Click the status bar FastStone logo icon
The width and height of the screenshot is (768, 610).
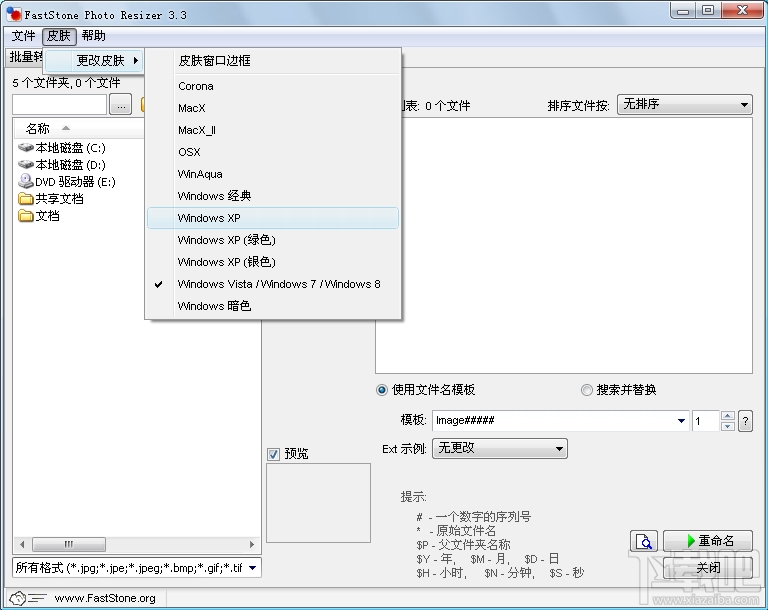(x=27, y=598)
